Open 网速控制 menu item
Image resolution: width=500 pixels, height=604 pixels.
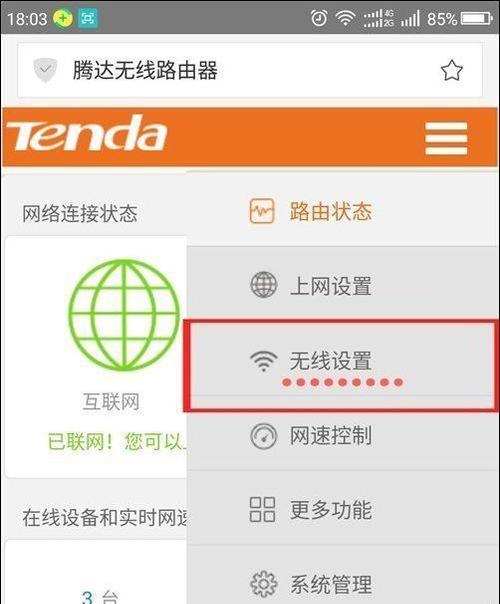[343, 436]
